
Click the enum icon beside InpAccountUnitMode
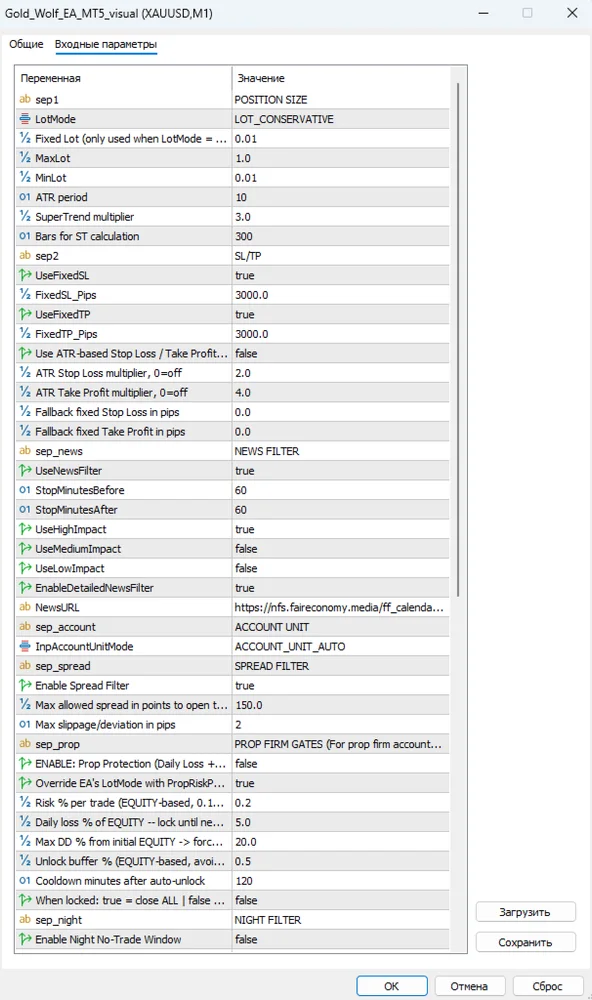[x=25, y=646]
